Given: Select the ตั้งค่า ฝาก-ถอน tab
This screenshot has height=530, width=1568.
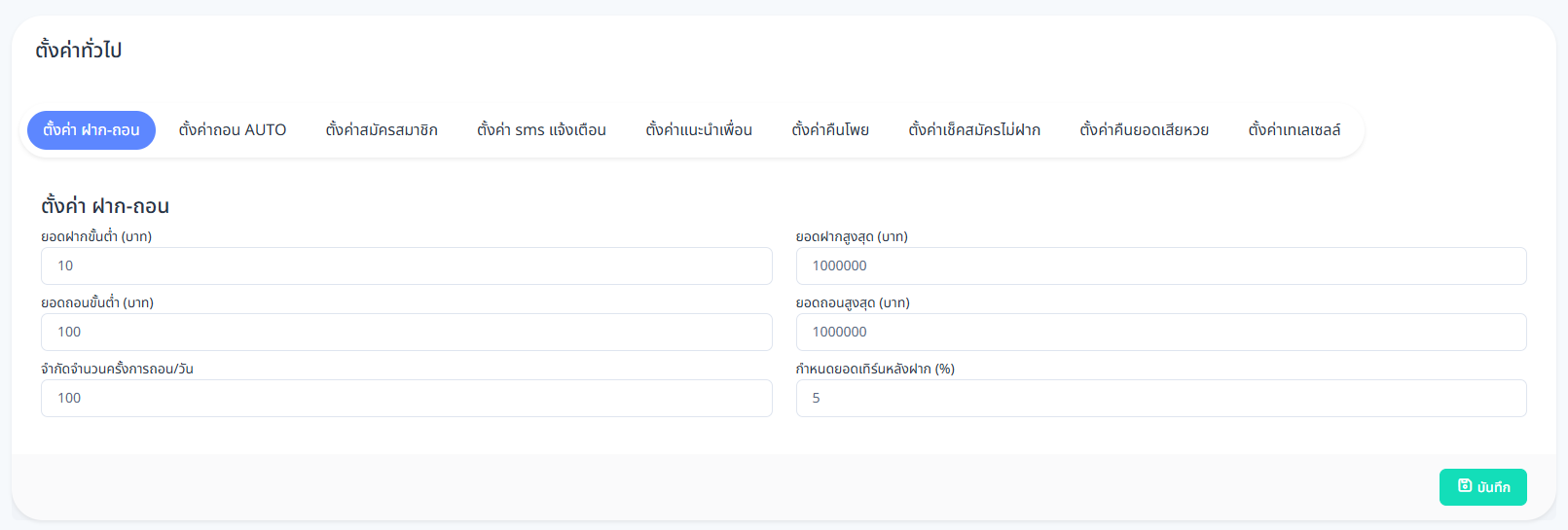Looking at the screenshot, I should tap(91, 130).
